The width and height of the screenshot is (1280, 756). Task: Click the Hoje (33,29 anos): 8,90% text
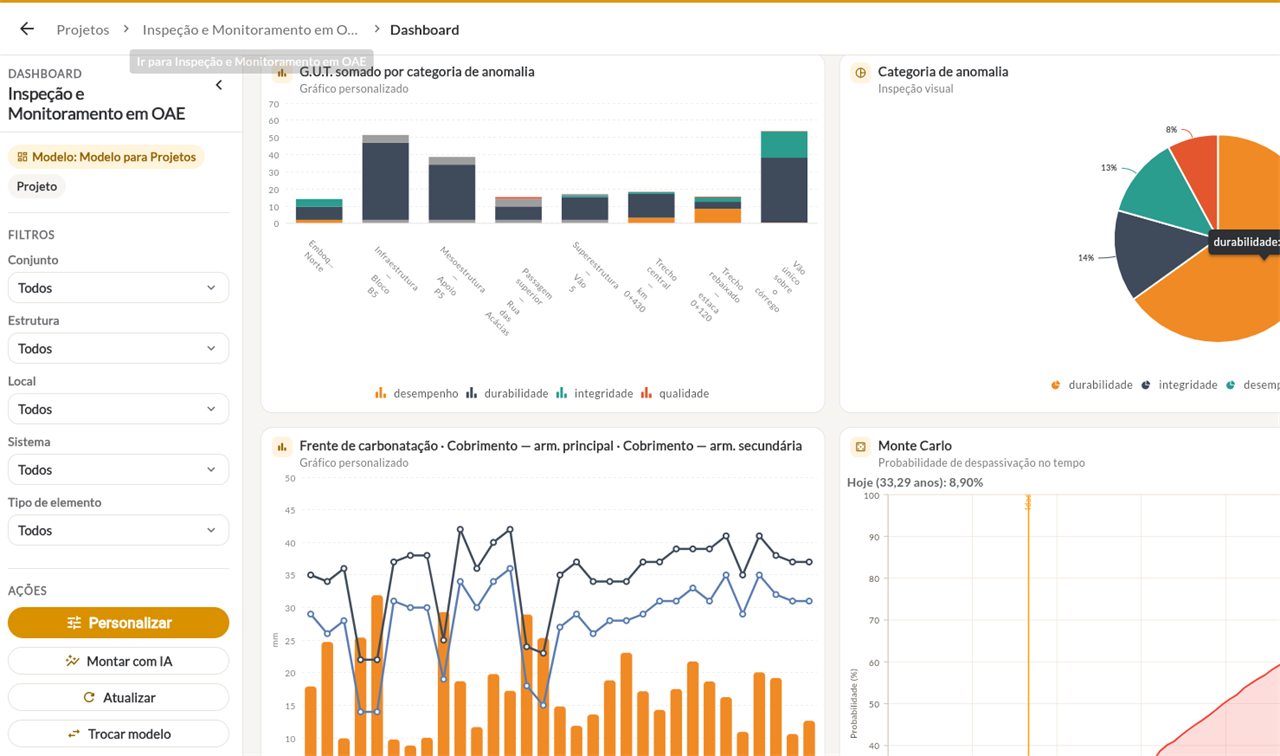pos(915,482)
